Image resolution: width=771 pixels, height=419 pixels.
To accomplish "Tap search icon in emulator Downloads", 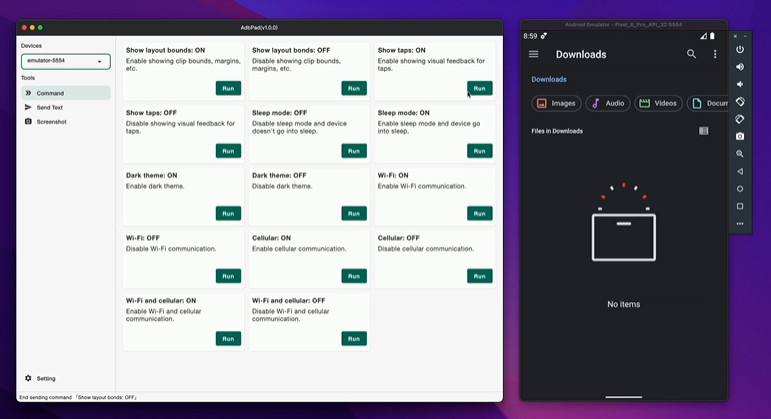I will 691,54.
